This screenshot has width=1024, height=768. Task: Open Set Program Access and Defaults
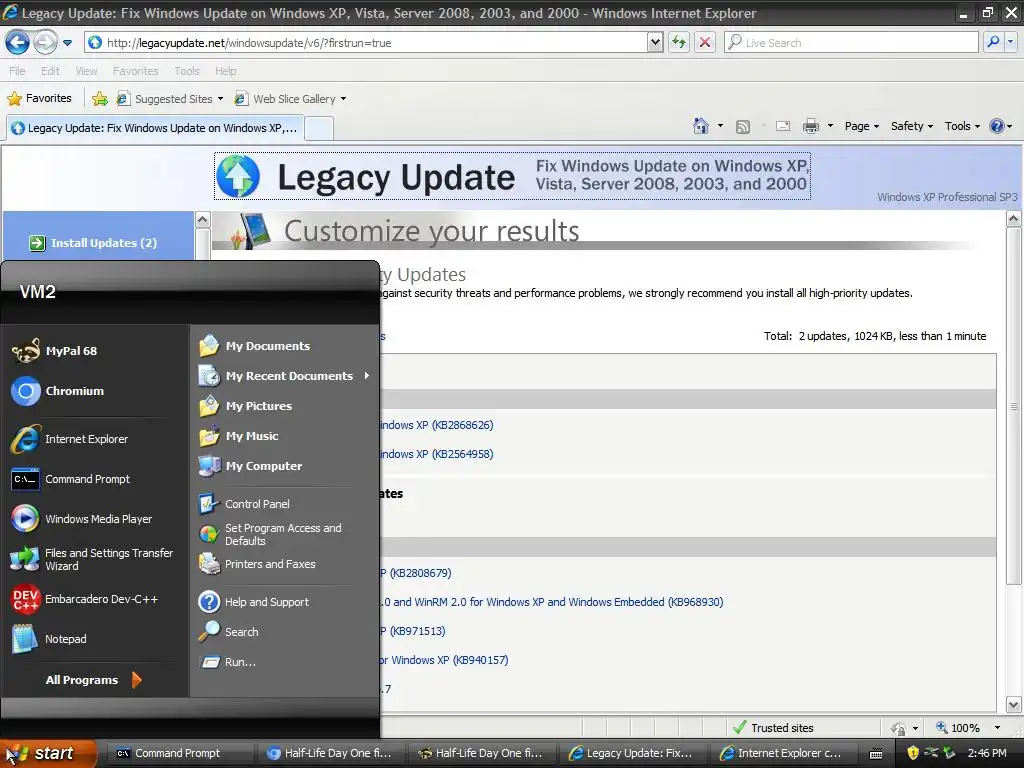point(270,534)
